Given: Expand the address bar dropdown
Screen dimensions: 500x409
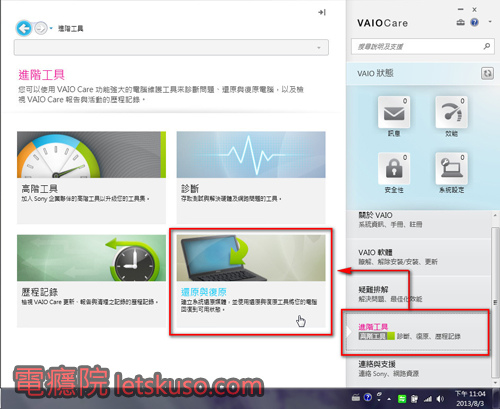Looking at the screenshot, I should [x=319, y=48].
